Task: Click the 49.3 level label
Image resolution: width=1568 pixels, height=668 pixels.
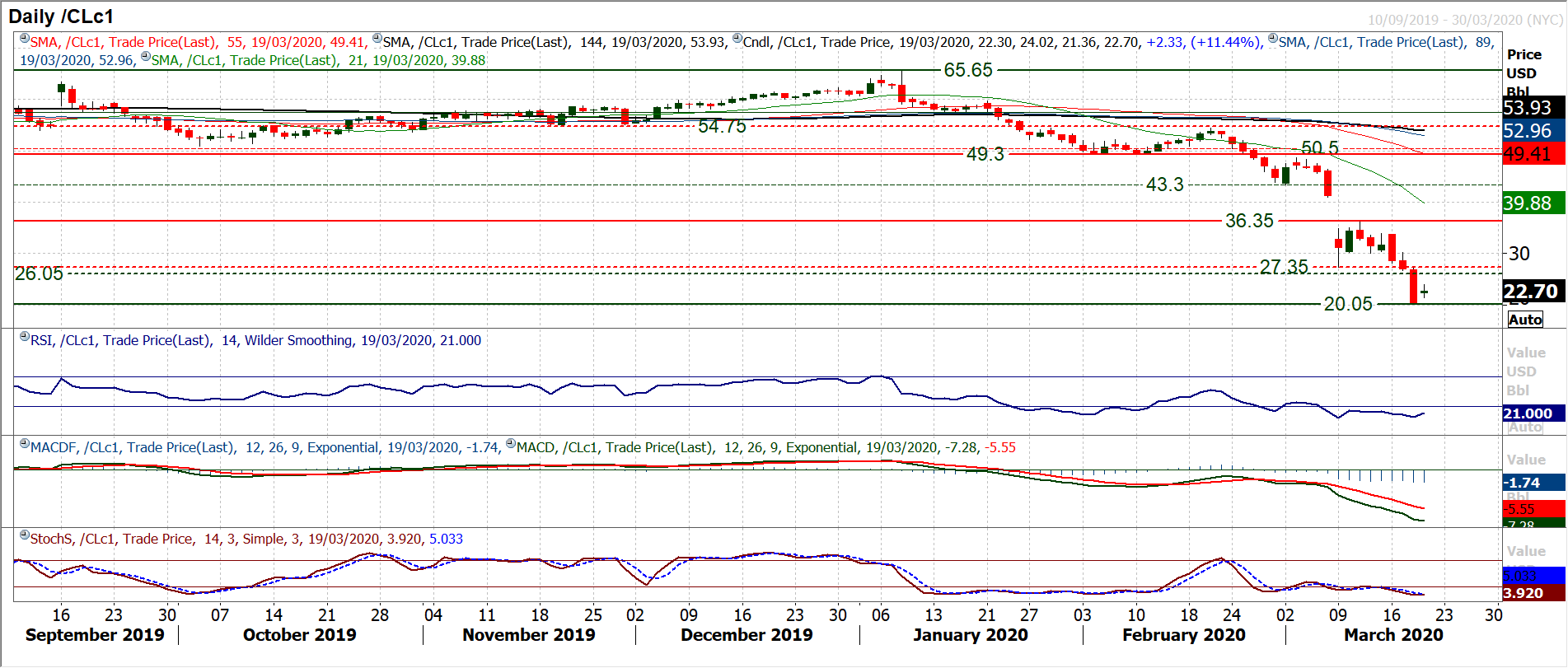Action: click(x=985, y=154)
